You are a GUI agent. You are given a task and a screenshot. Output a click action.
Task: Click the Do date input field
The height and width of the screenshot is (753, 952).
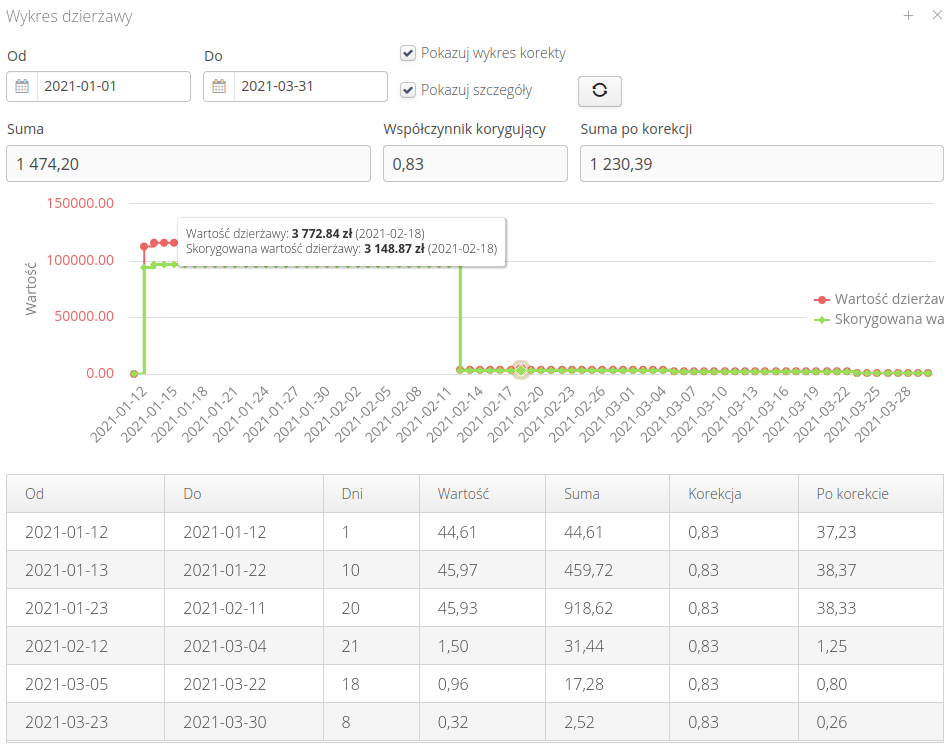pyautogui.click(x=310, y=87)
